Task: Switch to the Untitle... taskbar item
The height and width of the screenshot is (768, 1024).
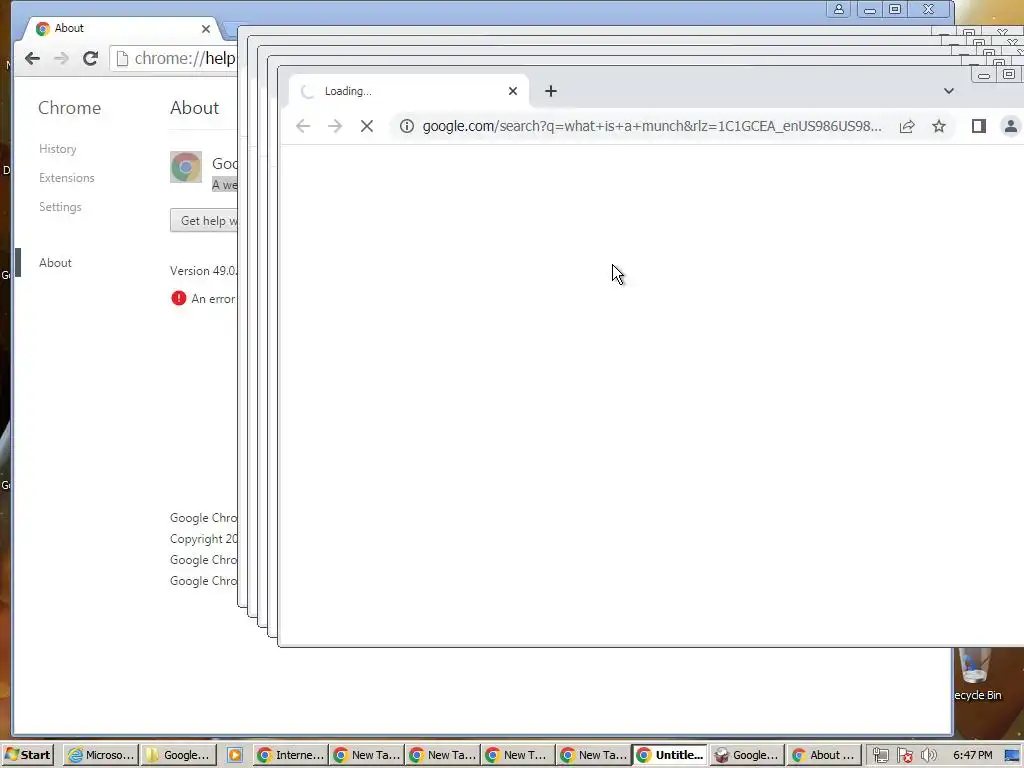Action: click(669, 755)
